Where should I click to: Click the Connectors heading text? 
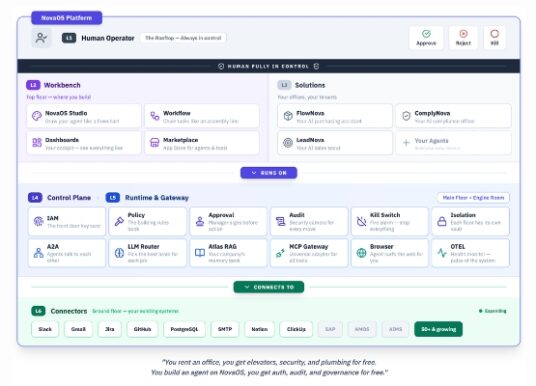click(x=69, y=311)
